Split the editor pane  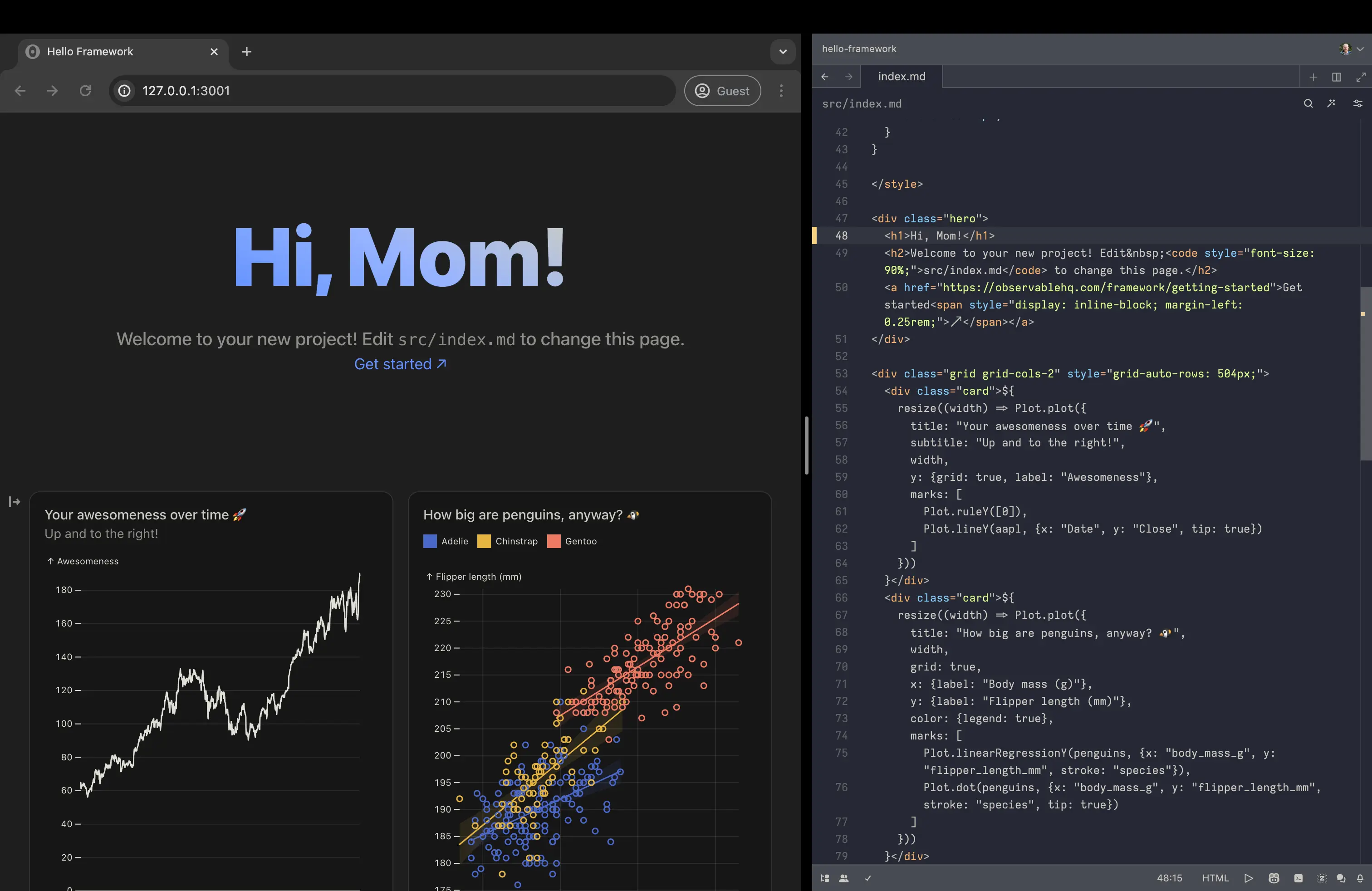[1336, 77]
